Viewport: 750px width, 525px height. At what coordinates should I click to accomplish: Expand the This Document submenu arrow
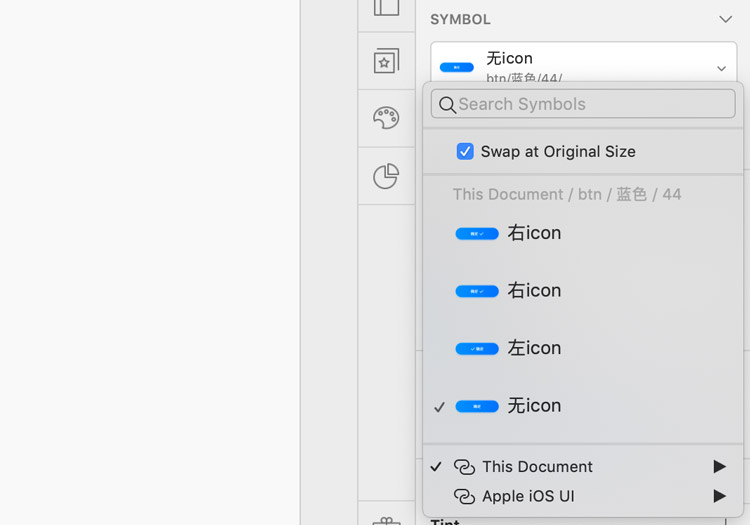click(719, 467)
